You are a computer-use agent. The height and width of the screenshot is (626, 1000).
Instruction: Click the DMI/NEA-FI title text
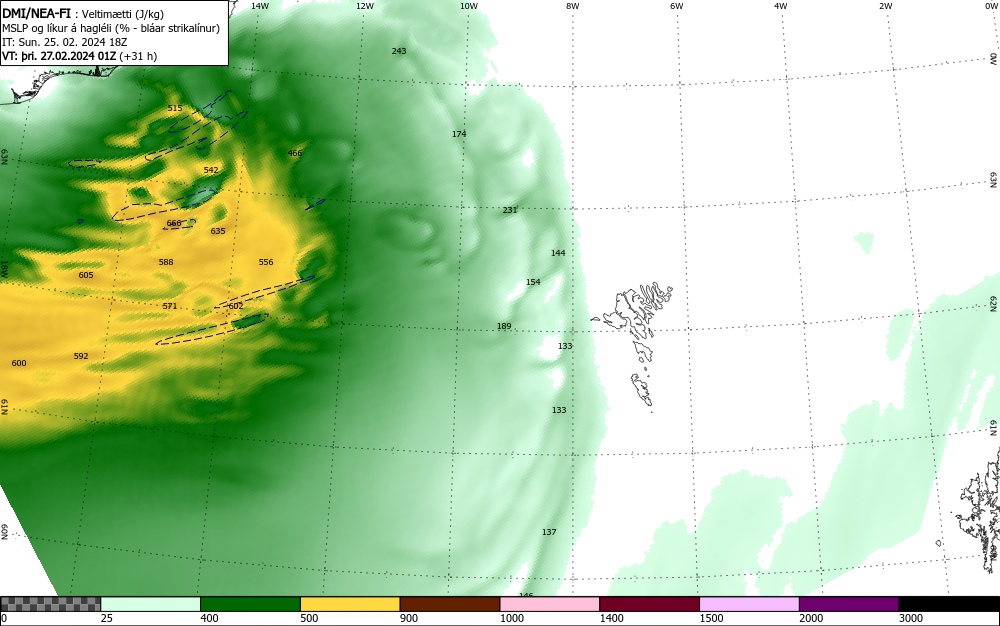point(36,13)
